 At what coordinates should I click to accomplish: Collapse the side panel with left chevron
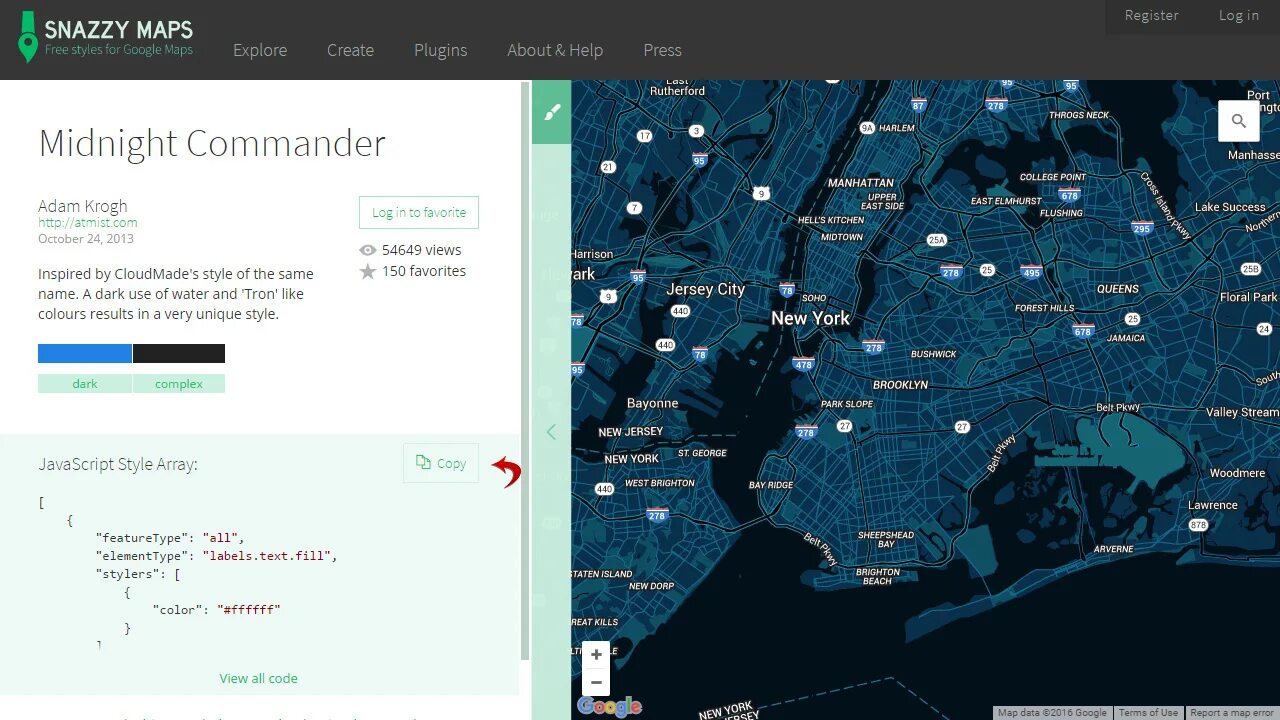(551, 432)
